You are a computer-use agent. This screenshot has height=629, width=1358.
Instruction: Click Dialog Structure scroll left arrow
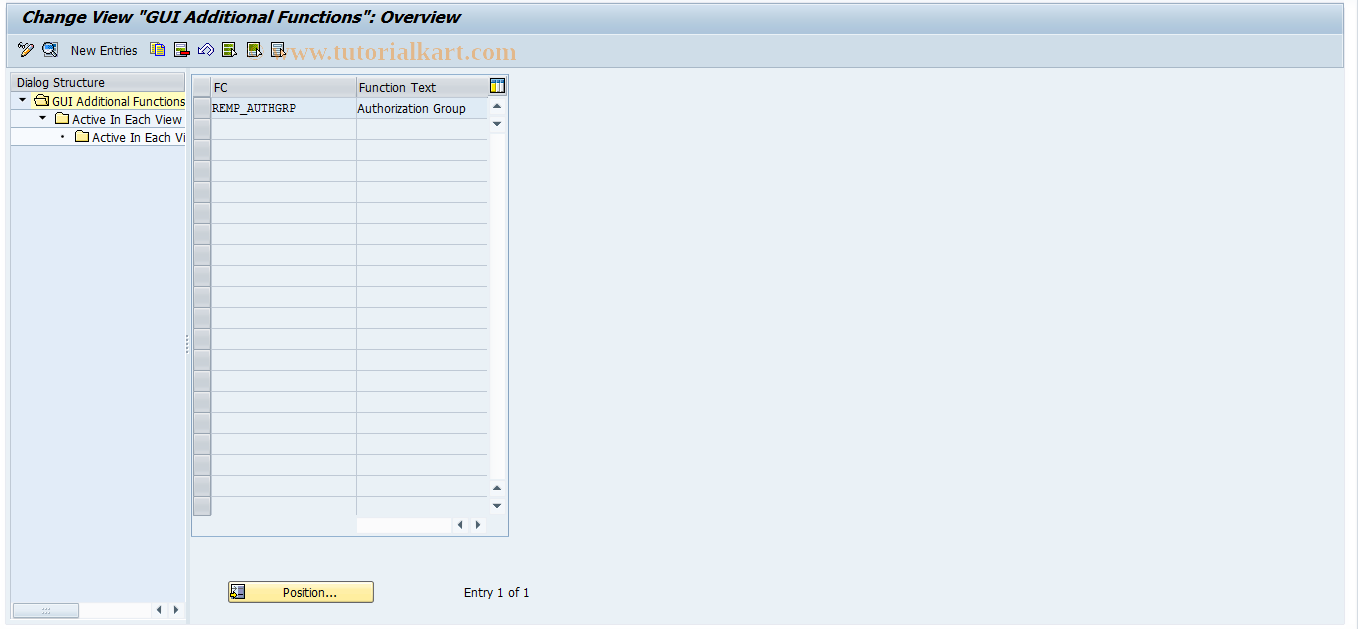click(x=159, y=610)
